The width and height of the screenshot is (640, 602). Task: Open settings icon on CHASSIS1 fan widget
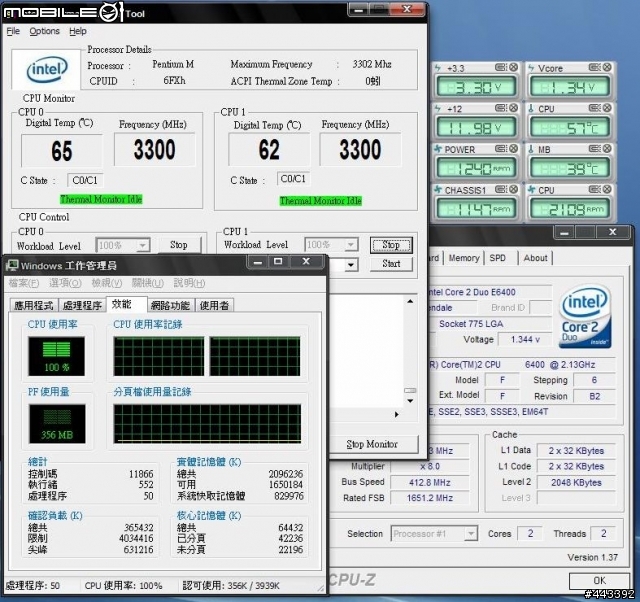click(x=500, y=189)
